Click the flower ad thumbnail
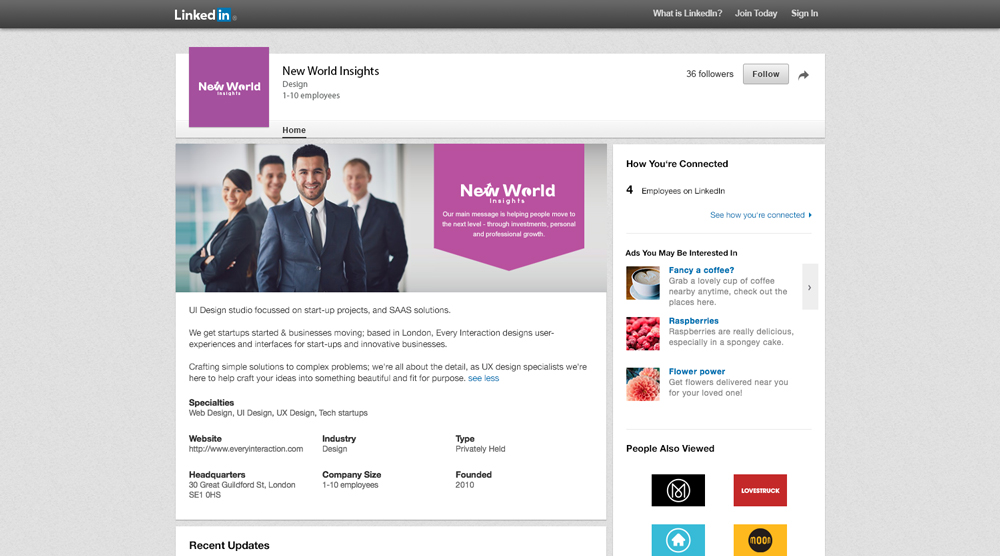The height and width of the screenshot is (556, 1000). pos(643,384)
